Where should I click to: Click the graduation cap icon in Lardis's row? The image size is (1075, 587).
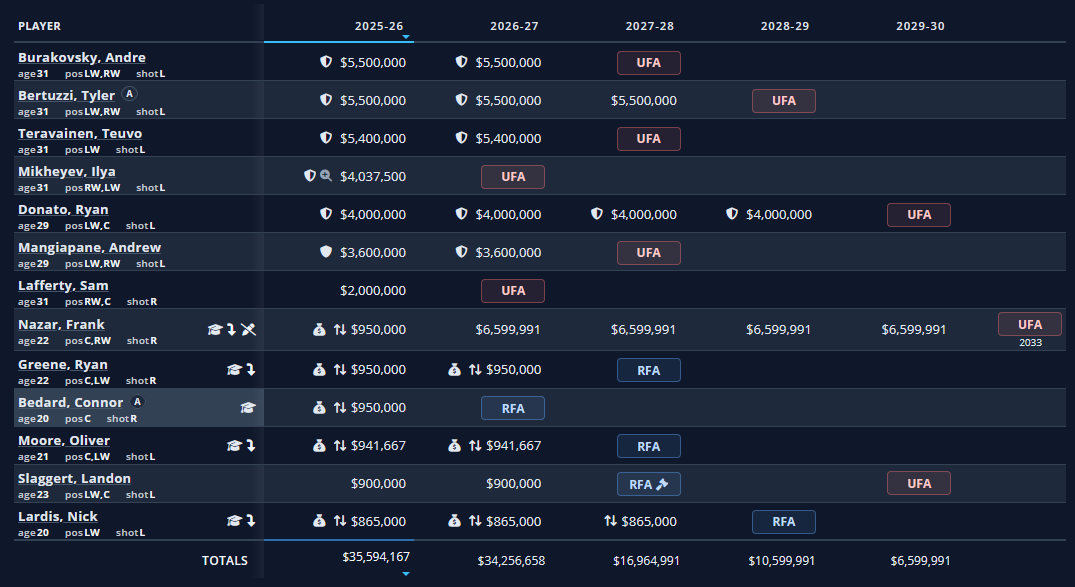tap(234, 521)
